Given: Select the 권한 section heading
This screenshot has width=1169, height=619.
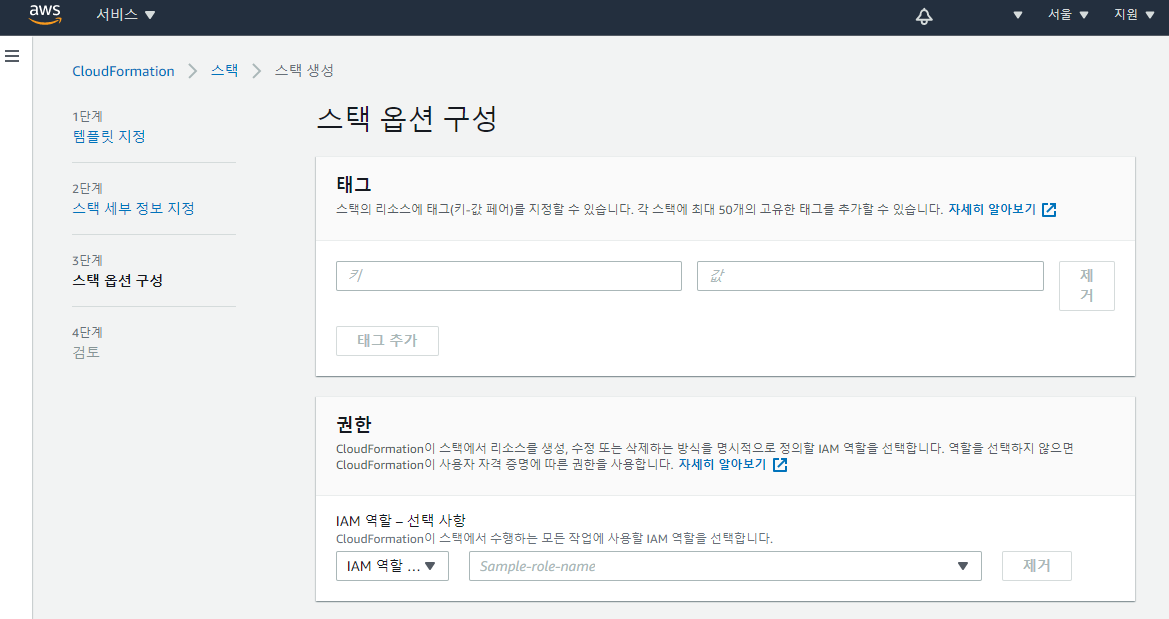Looking at the screenshot, I should [354, 424].
